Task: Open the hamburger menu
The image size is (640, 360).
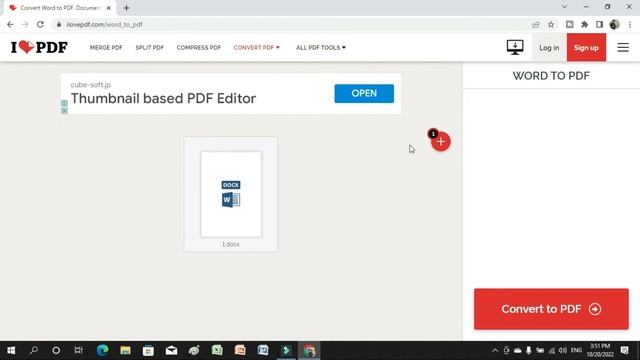Action: 623,47
